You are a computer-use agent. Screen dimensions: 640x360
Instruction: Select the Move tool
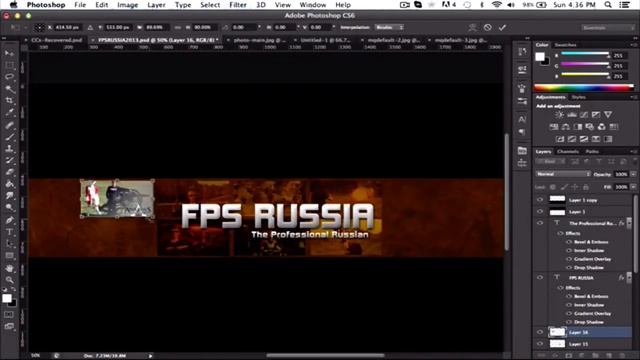pos(9,53)
